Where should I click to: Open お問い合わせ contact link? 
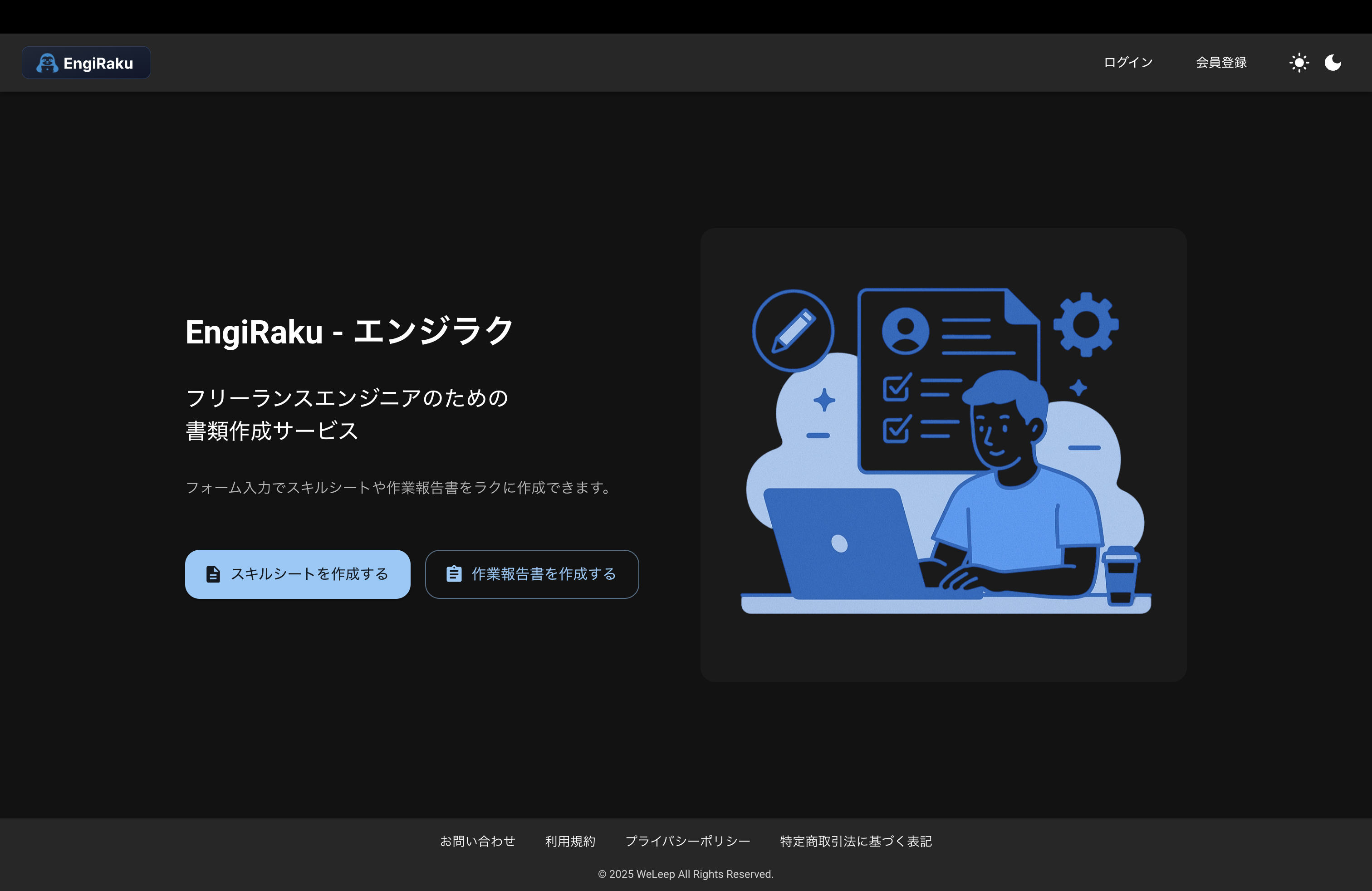coord(477,841)
